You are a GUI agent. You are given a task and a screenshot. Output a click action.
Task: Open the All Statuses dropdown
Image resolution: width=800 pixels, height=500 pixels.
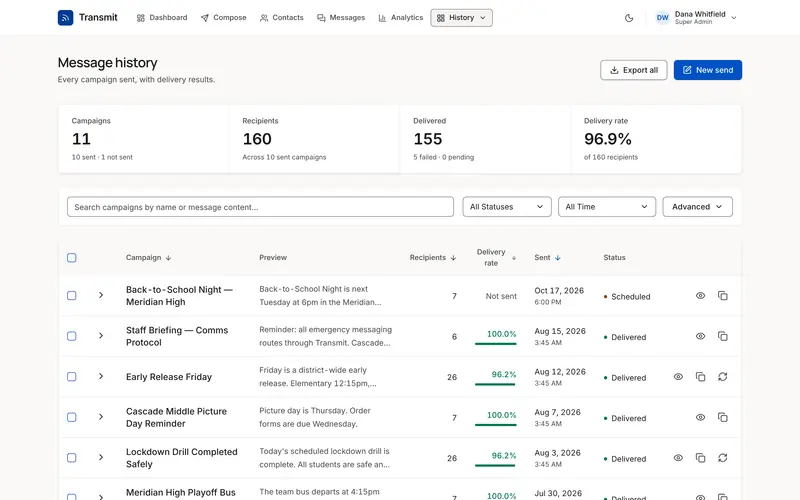click(x=507, y=207)
